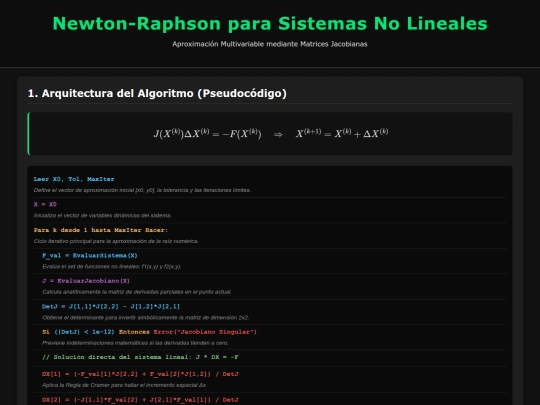Viewport: 540px width, 405px height.
Task: Click description 'Aplica la Regla de Cramer'
Action: [x=125, y=385]
